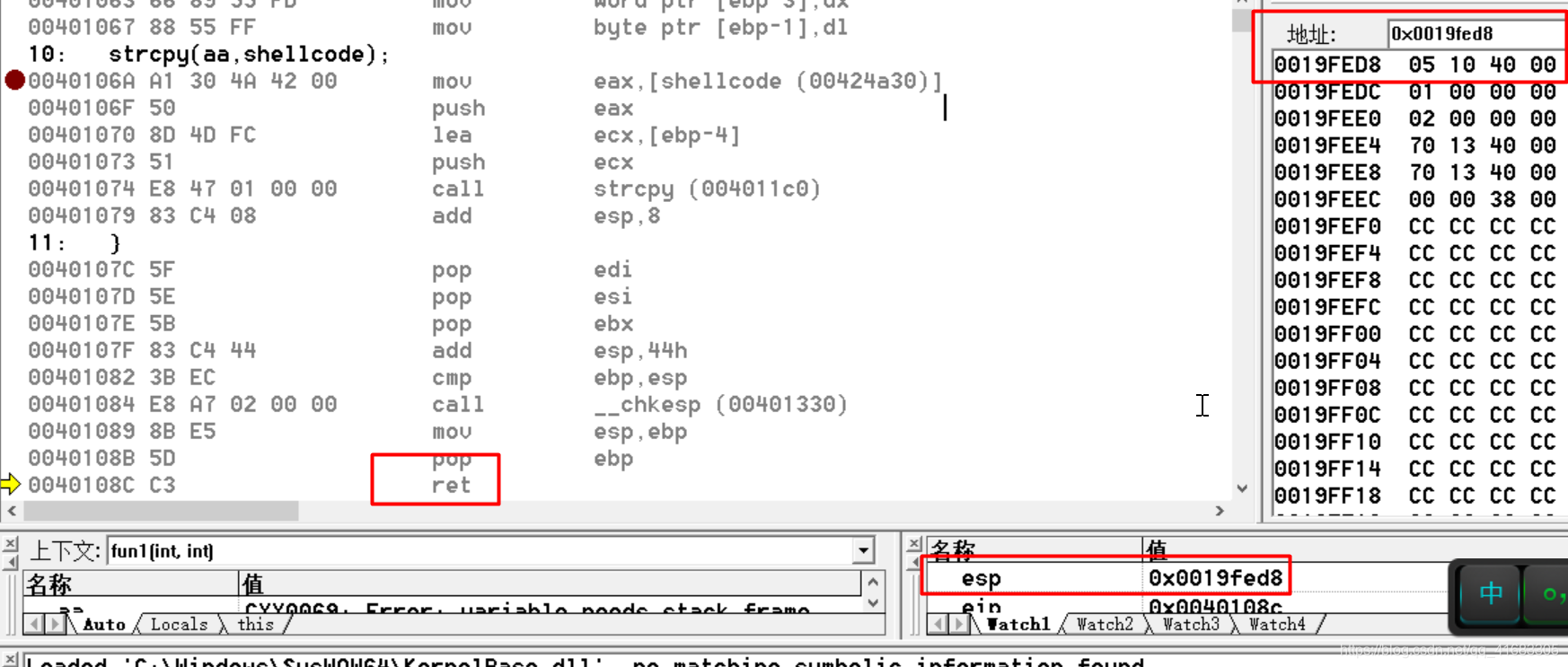Select memory row 0019FEDC
Screen dimensions: 1568x667
[x=1415, y=92]
